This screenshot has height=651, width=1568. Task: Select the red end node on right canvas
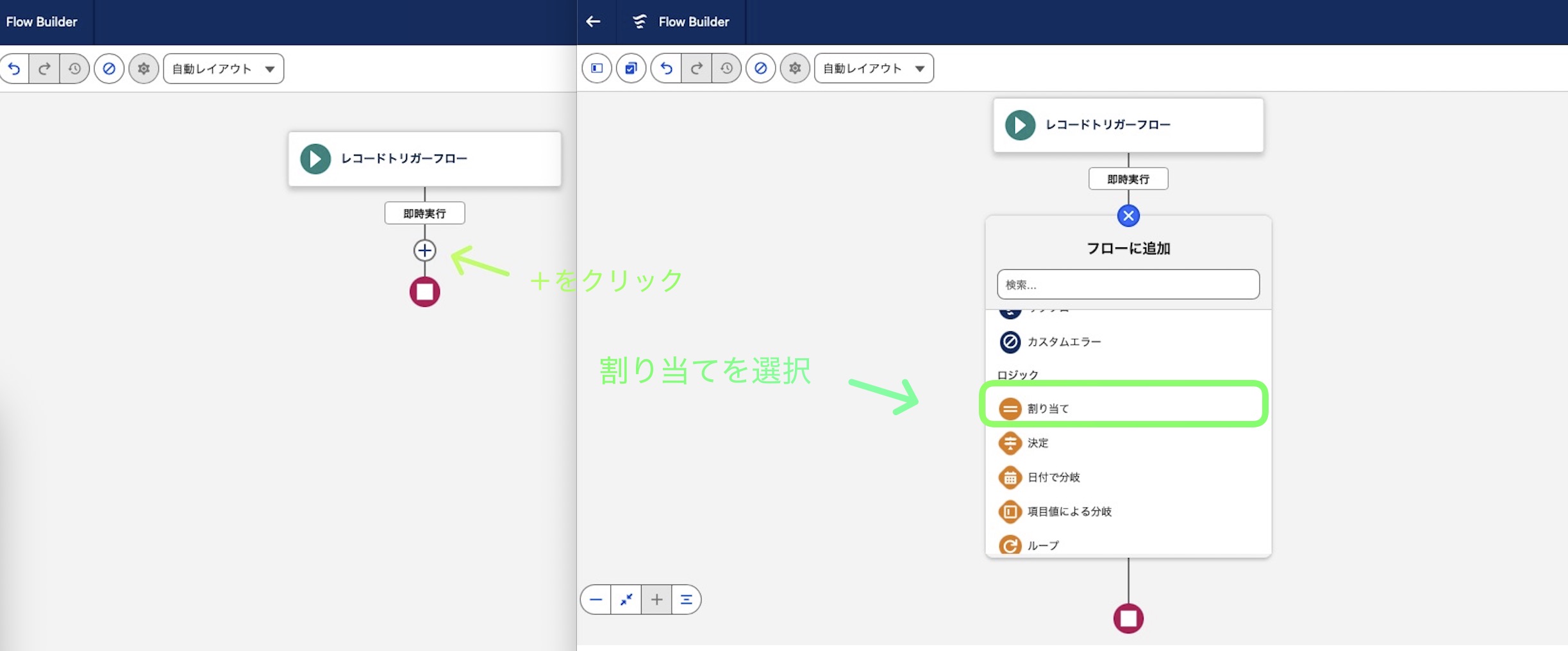pyautogui.click(x=1128, y=619)
